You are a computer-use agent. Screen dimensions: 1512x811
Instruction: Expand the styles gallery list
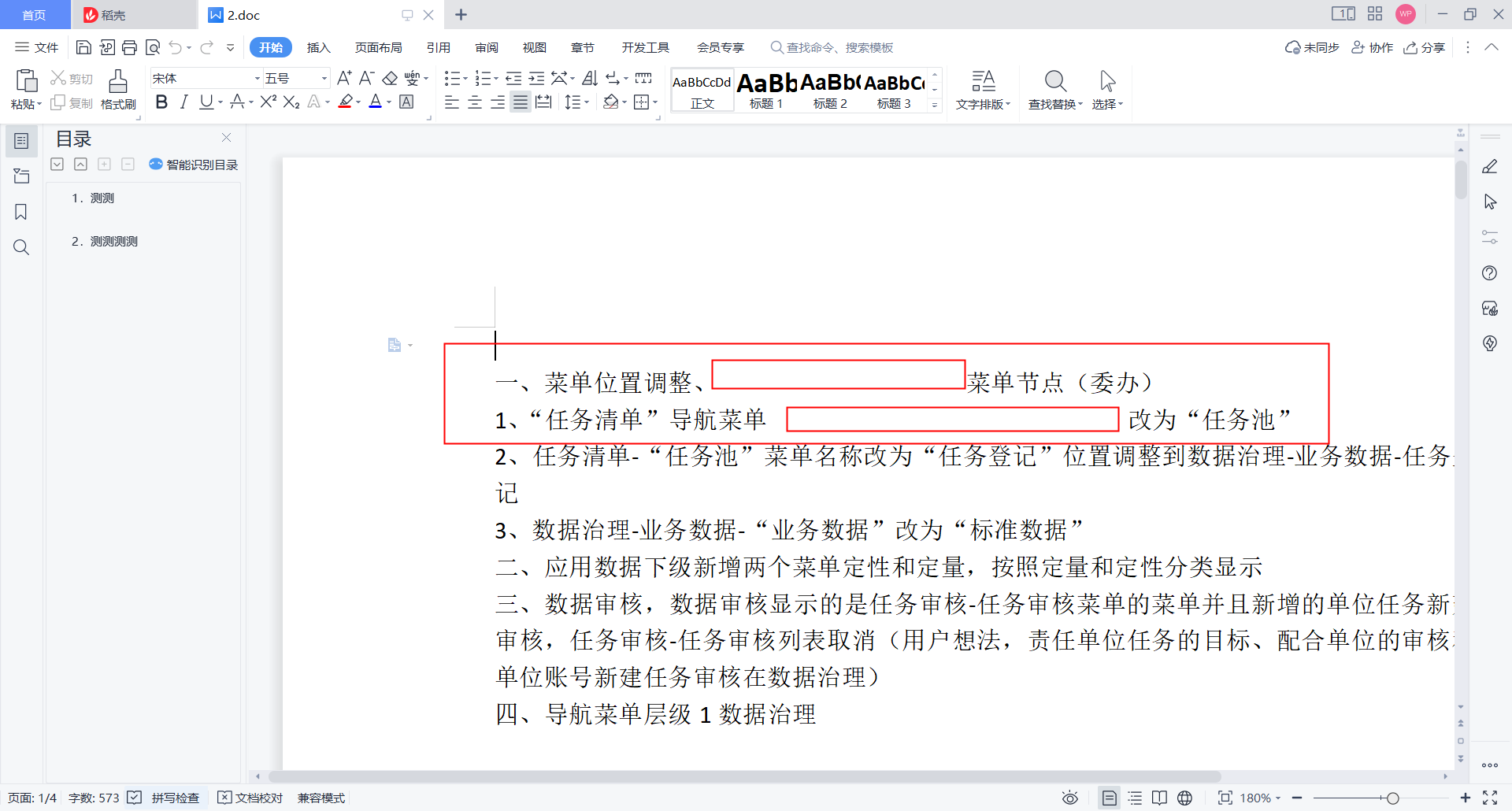click(x=935, y=105)
